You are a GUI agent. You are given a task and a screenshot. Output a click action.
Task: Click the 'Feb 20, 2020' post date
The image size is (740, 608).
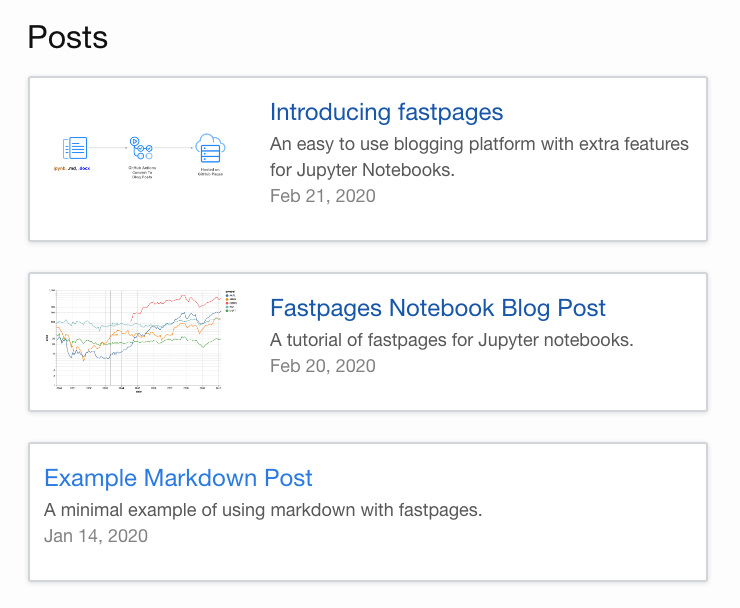click(322, 366)
